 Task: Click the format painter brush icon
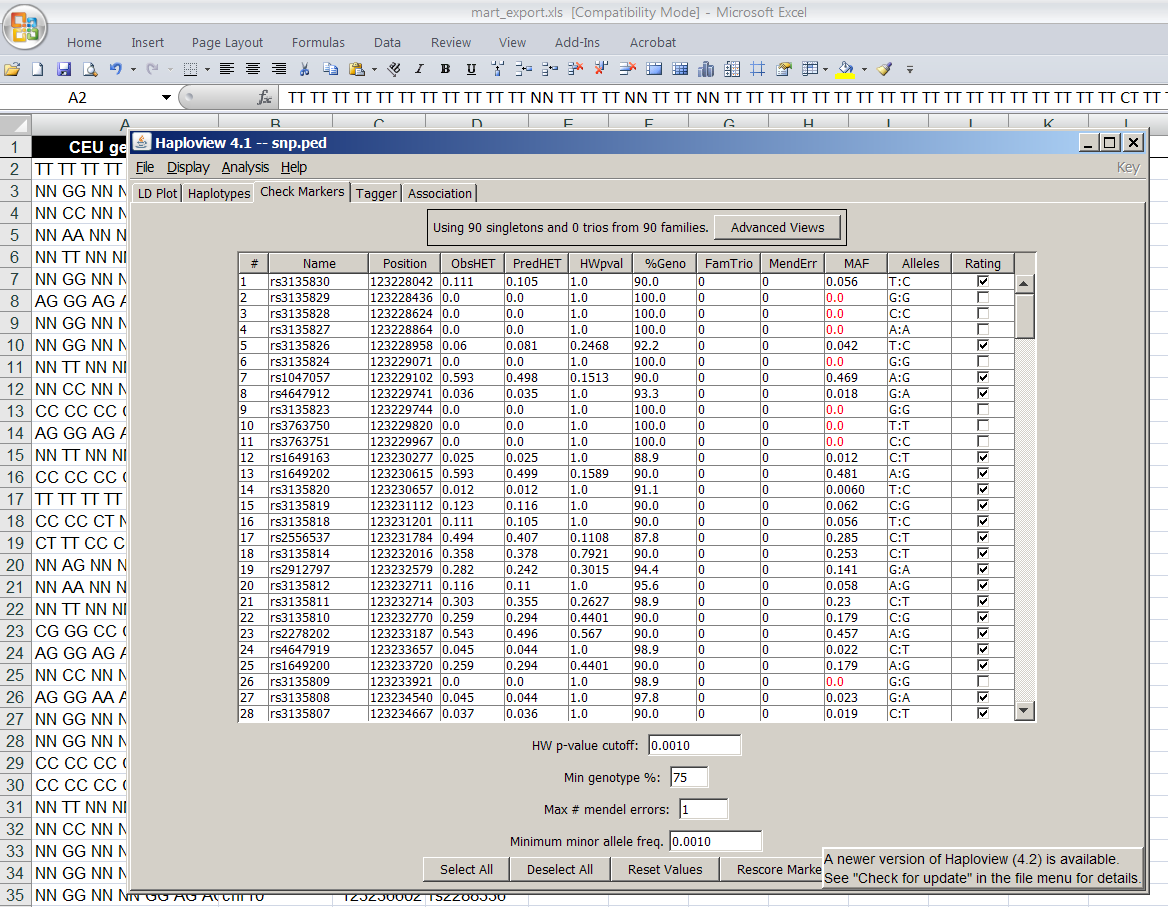coord(884,69)
